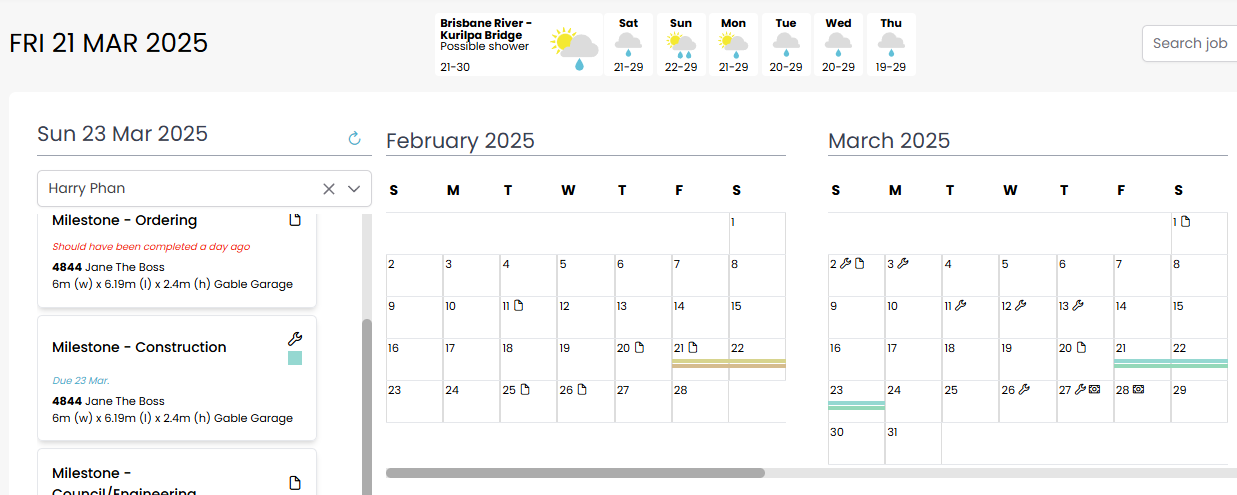Click the refresh icon beside Sun 23 Mar 2025
The image size is (1237, 495).
tap(354, 138)
